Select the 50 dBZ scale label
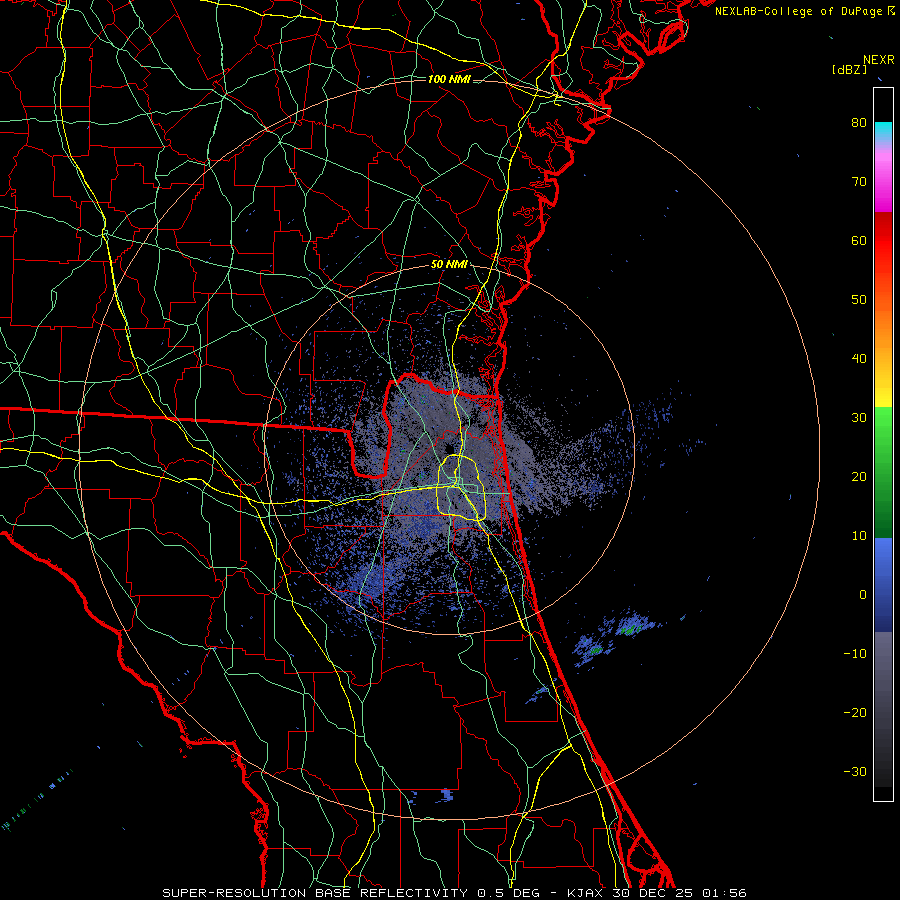 [x=859, y=300]
